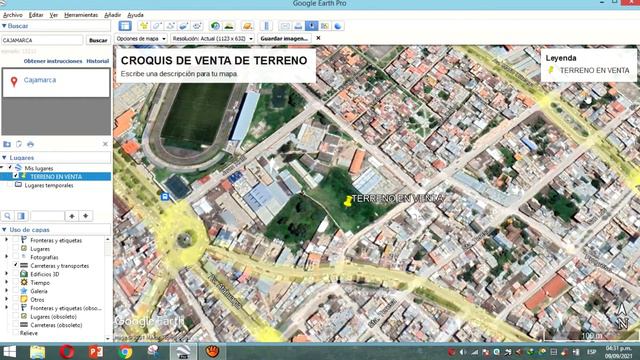Click the highlighted Save Image toolbar icon
Viewport: 640px width, 360px height.
pos(311,26)
